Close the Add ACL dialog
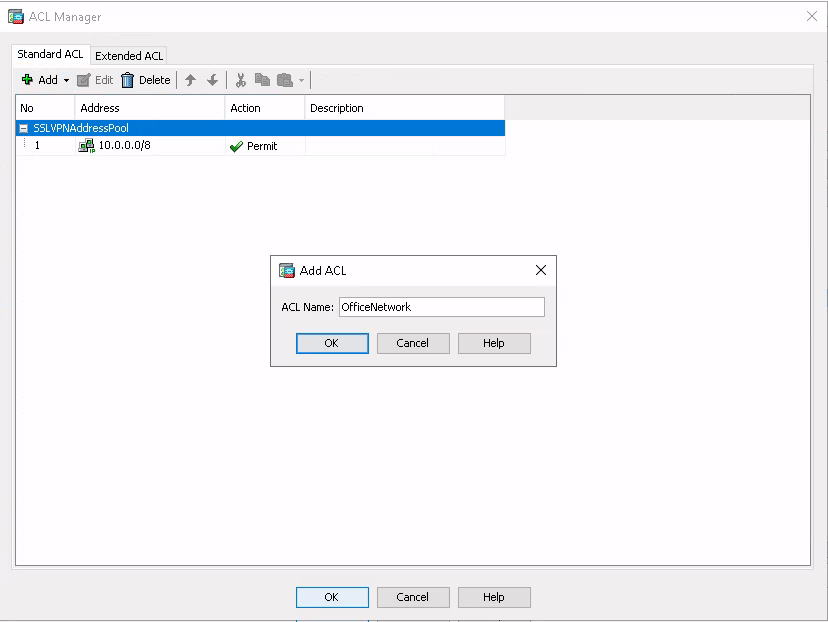The height and width of the screenshot is (622, 828). point(541,270)
